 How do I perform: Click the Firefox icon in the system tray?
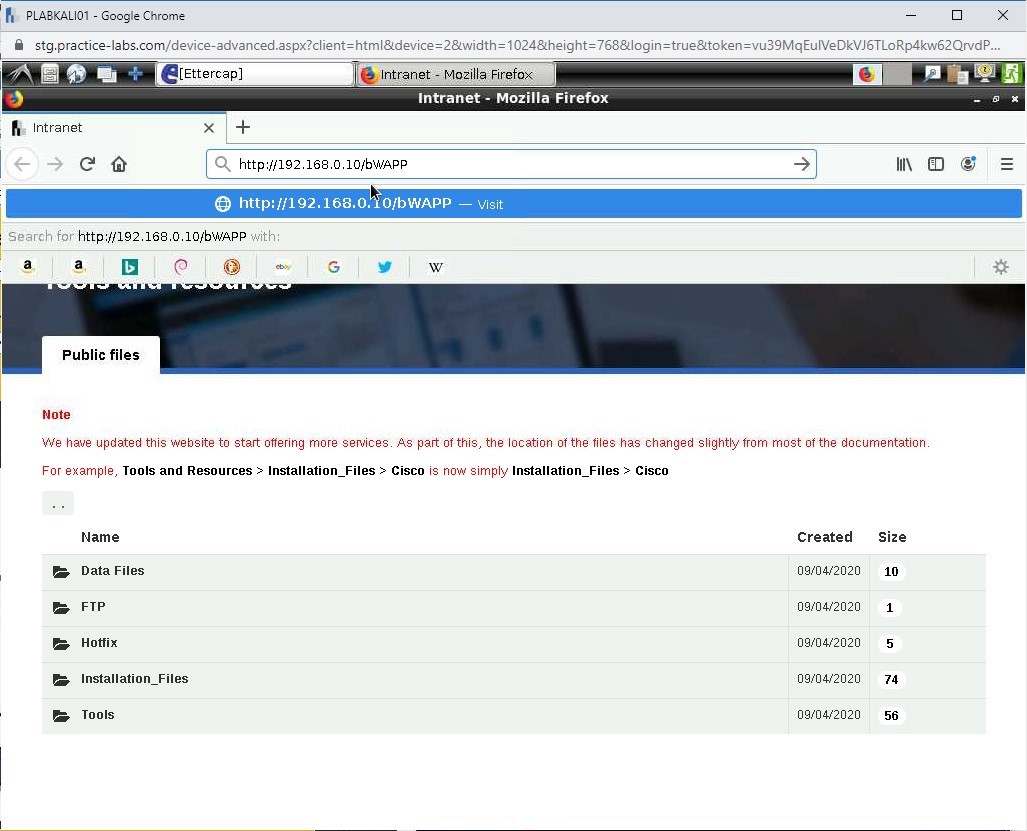[865, 74]
